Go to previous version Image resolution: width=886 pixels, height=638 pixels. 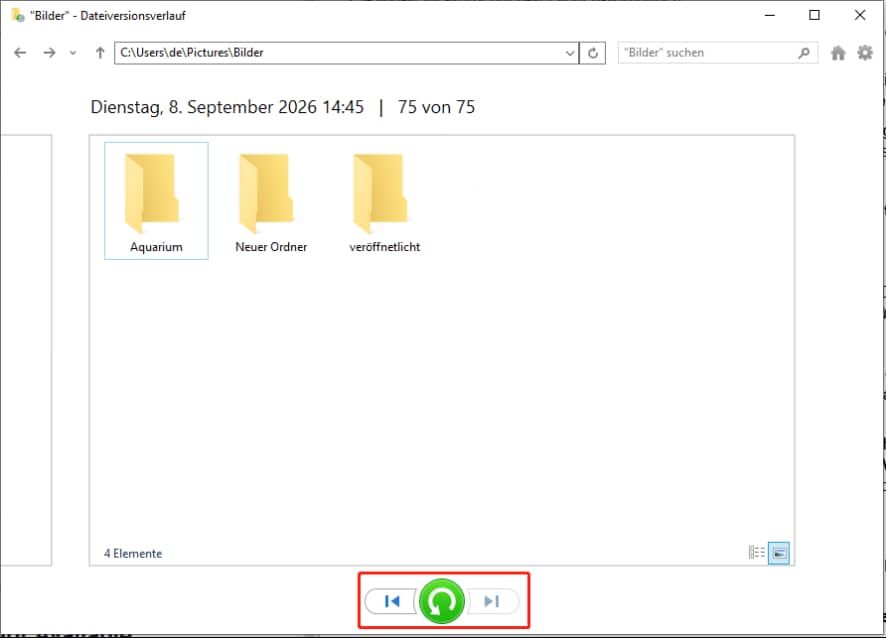pos(392,601)
